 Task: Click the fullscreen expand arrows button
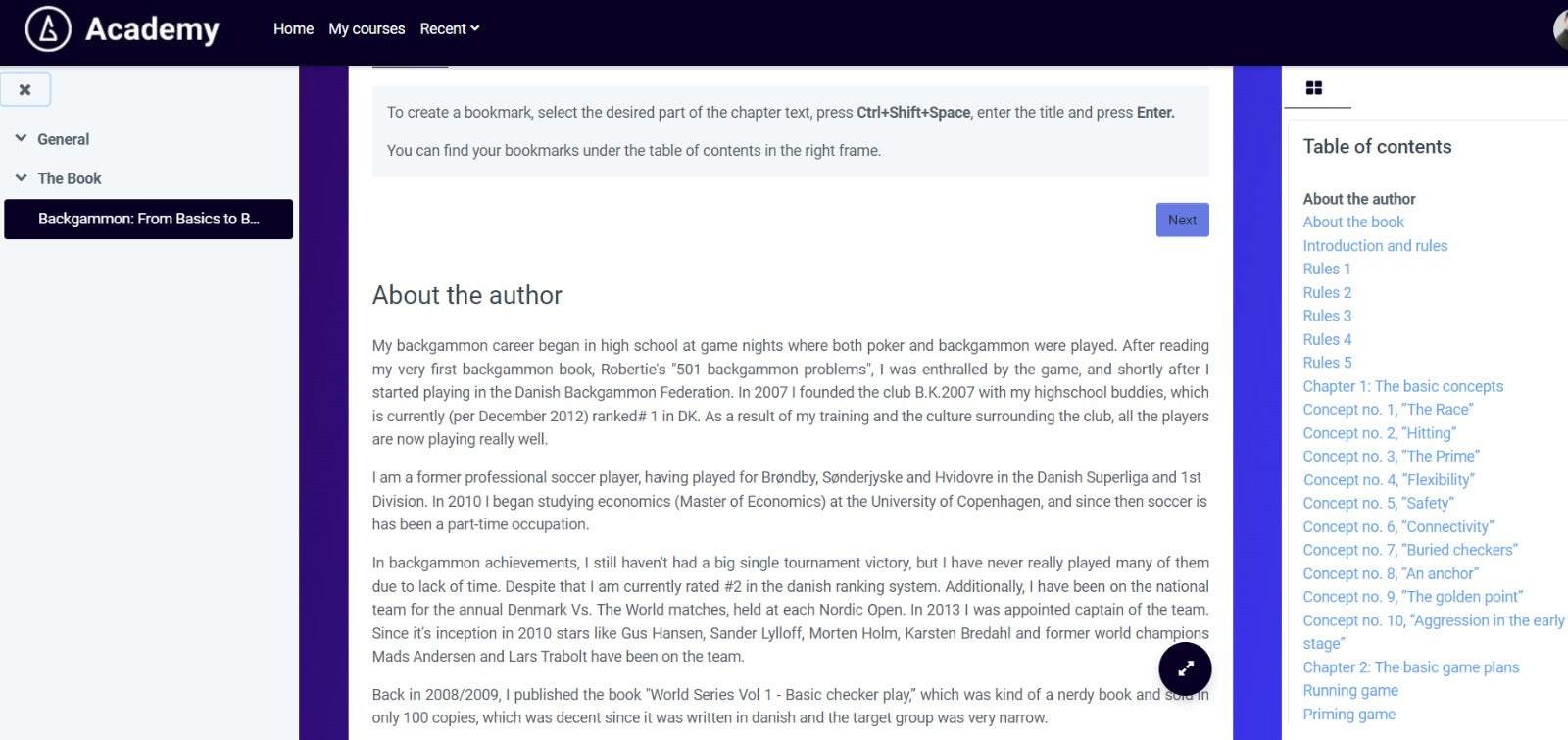[x=1185, y=668]
